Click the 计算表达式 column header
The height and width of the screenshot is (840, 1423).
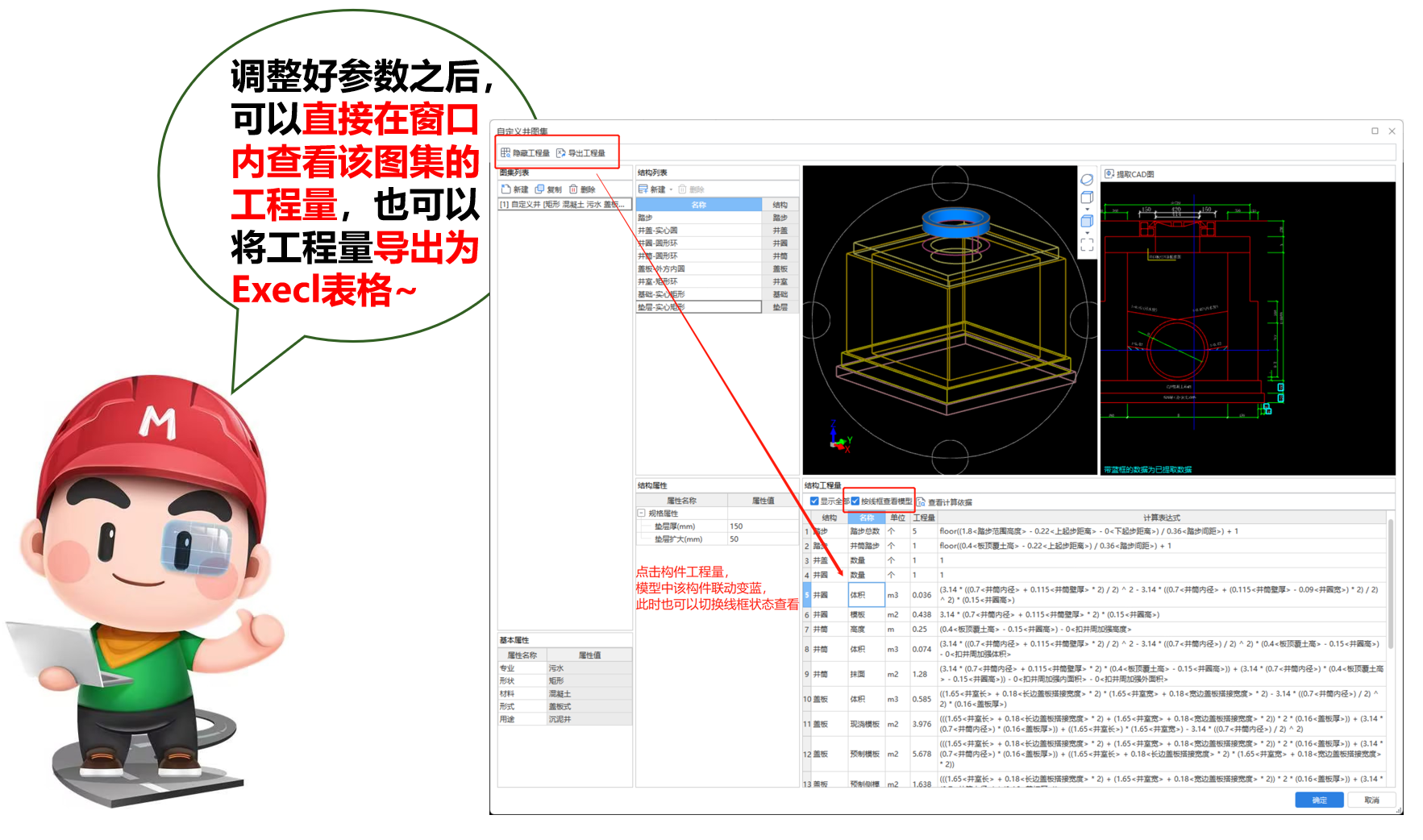point(1161,518)
